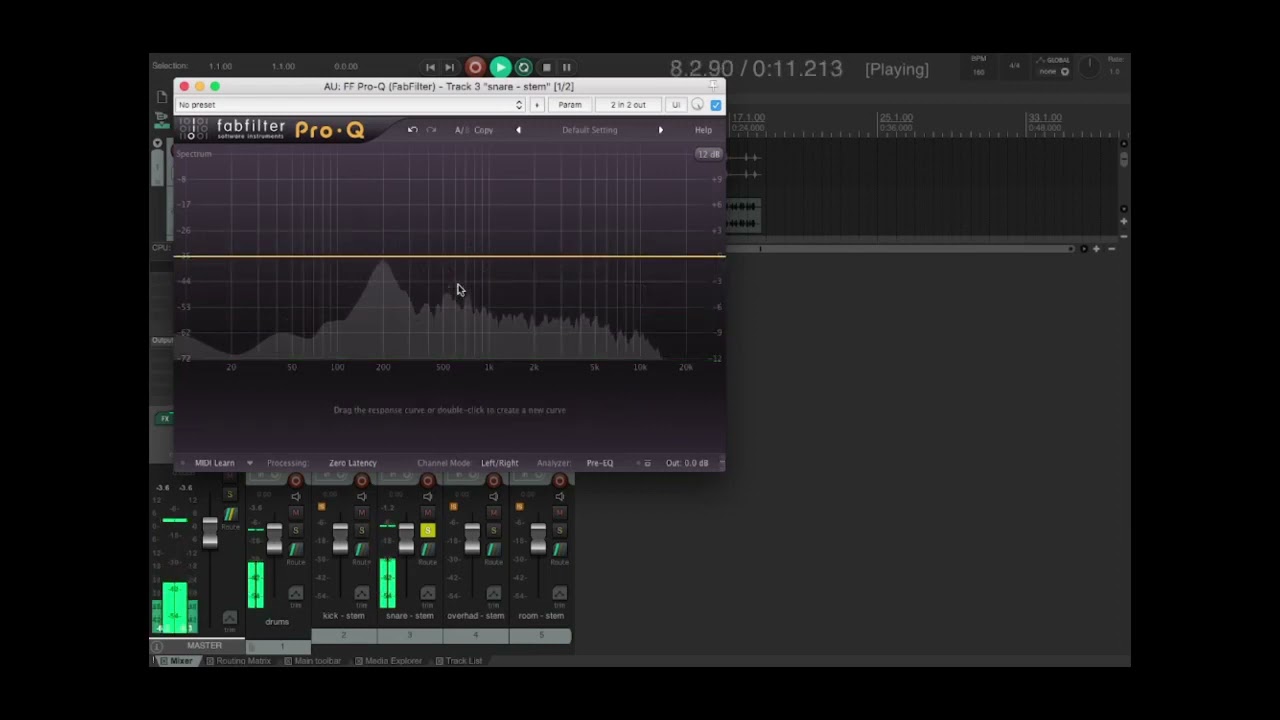
Task: Open the Param button in the FX window
Action: 570,105
